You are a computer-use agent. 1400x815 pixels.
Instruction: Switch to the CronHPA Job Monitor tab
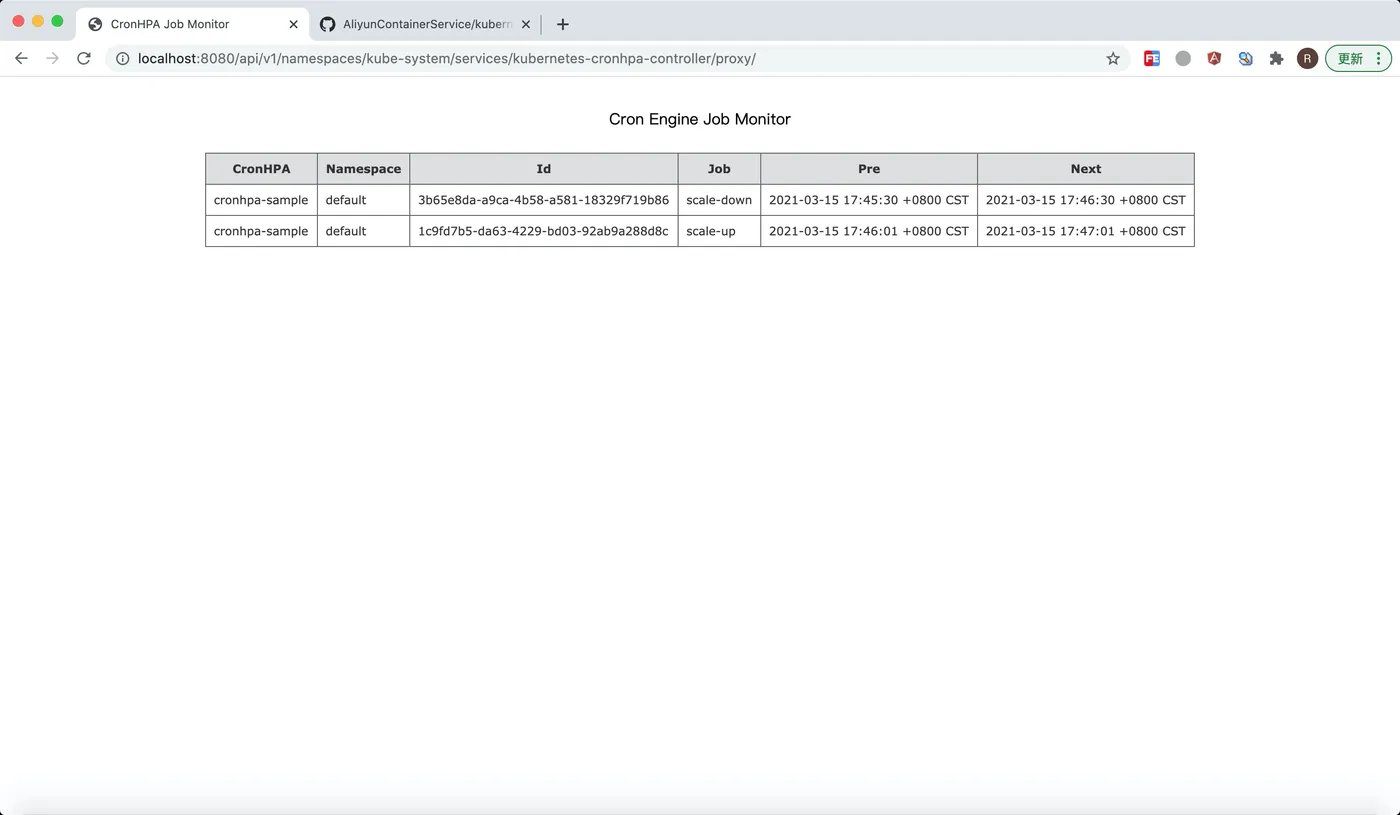(193, 24)
